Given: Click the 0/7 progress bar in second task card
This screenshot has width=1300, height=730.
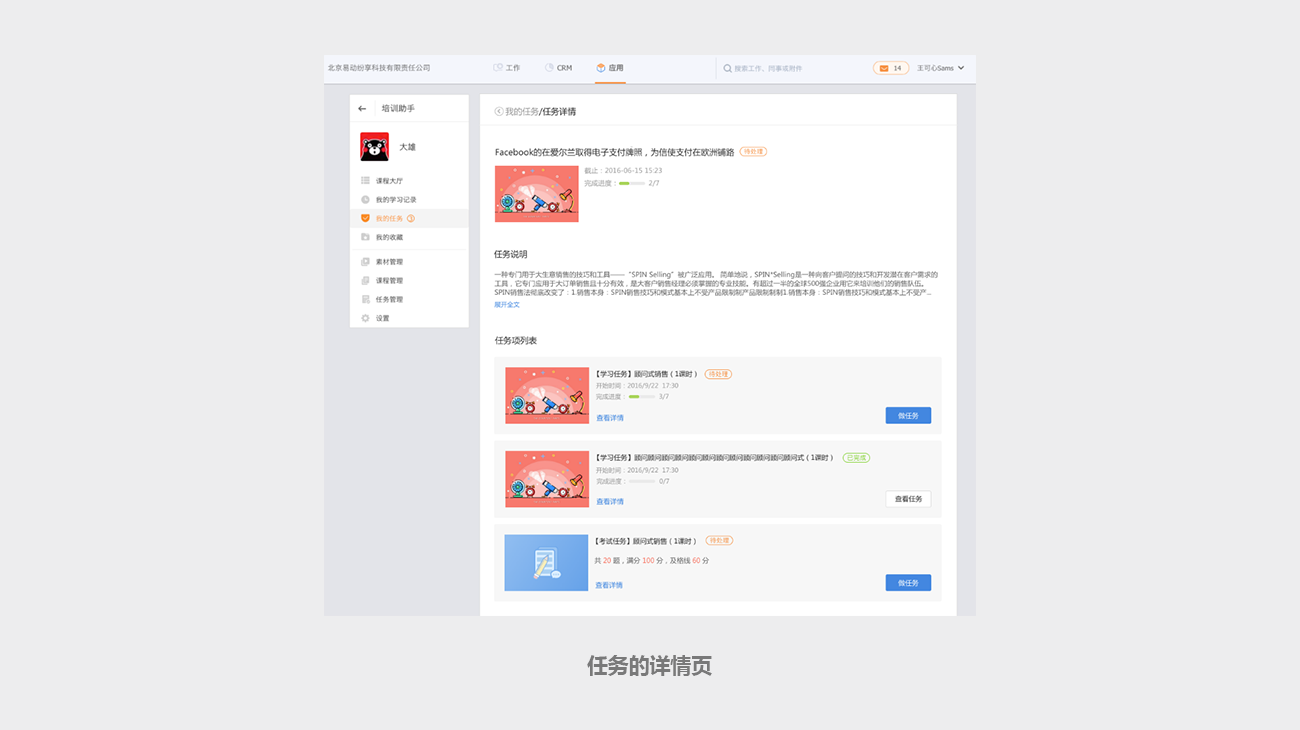Looking at the screenshot, I should tap(641, 481).
